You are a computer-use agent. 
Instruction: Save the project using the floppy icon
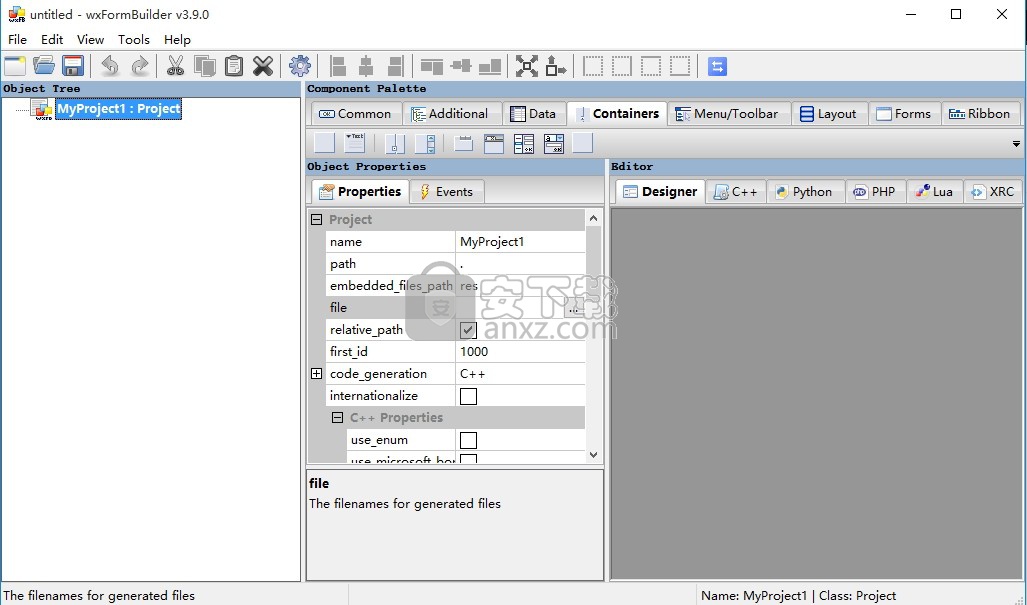[73, 66]
